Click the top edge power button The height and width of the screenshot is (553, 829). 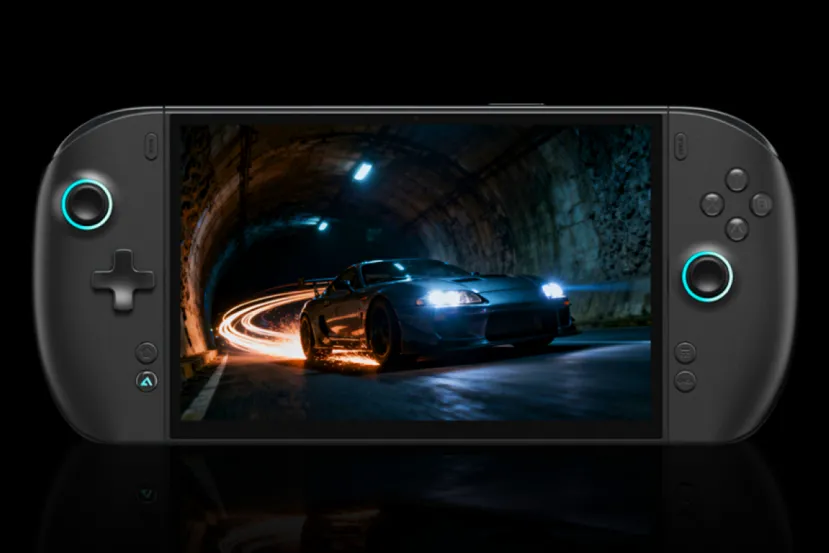[516, 105]
